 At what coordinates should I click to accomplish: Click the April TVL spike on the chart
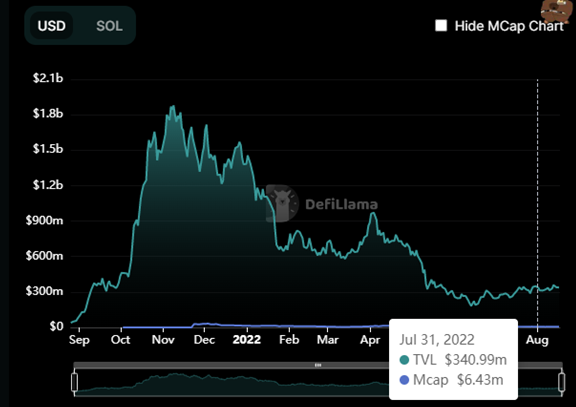click(373, 214)
